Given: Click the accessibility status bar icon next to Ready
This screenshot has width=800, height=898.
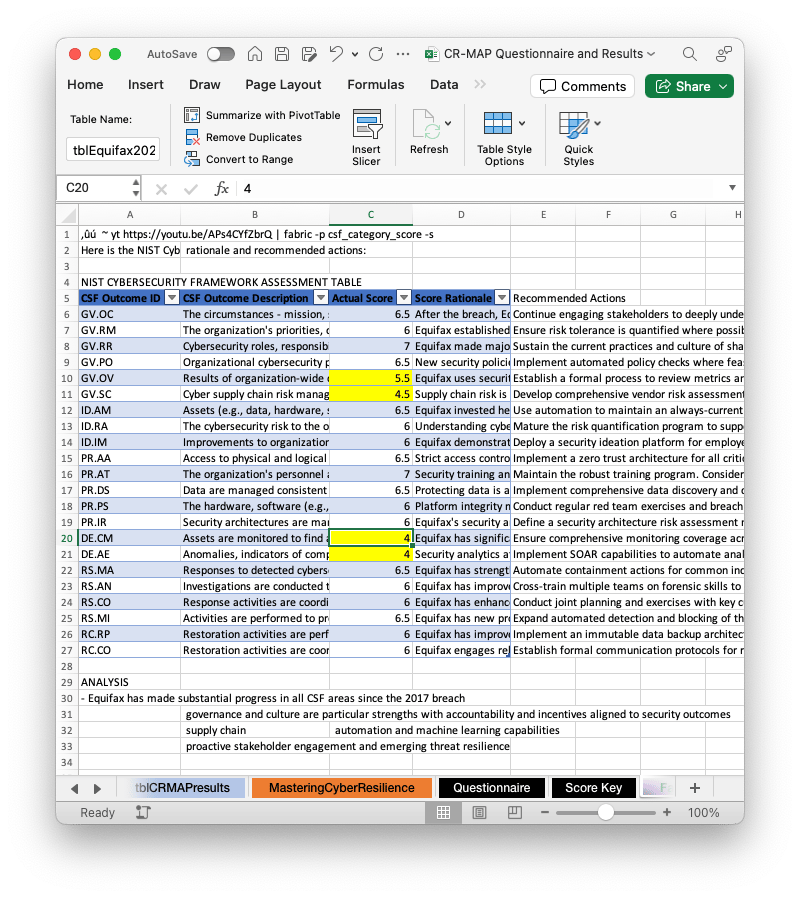Looking at the screenshot, I should [143, 812].
